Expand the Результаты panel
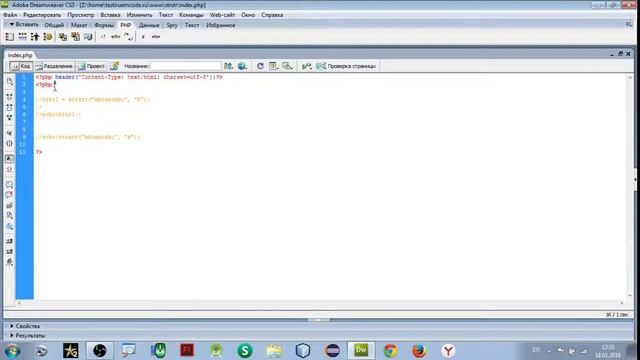 [11, 336]
